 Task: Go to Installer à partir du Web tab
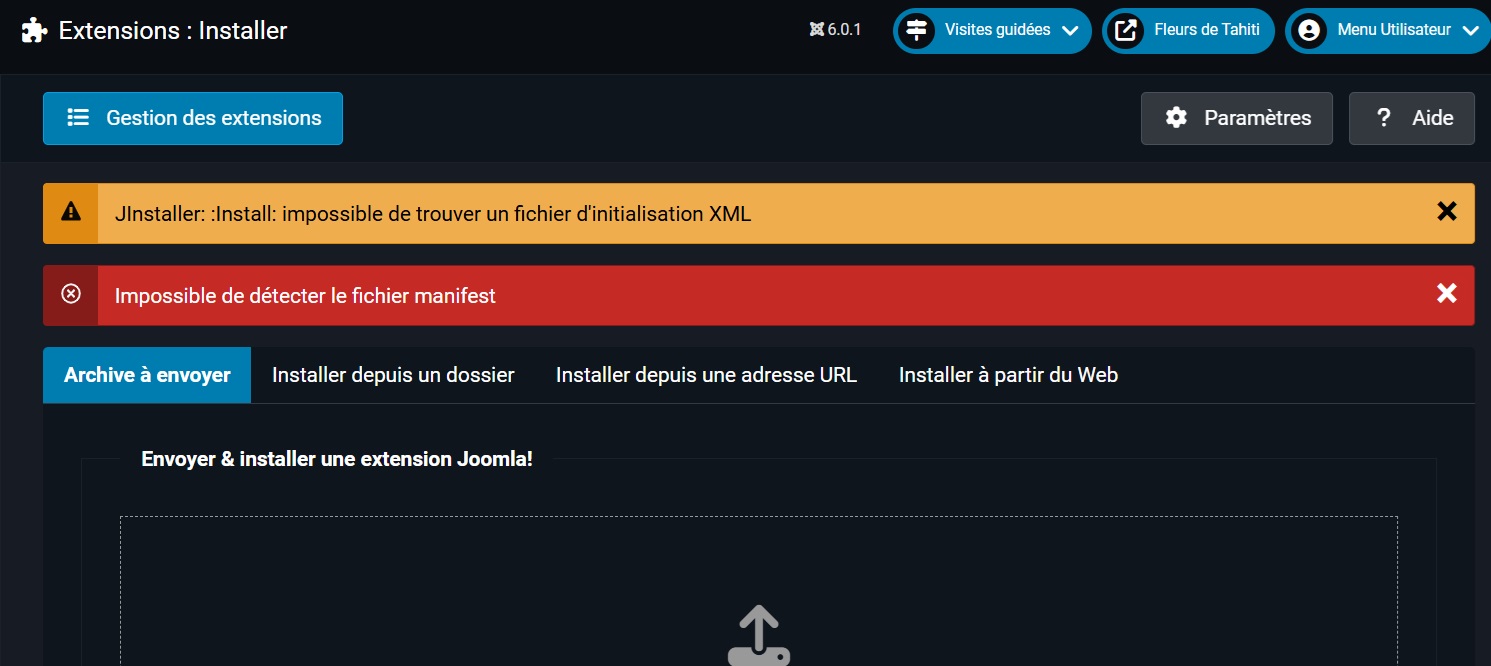click(1008, 375)
